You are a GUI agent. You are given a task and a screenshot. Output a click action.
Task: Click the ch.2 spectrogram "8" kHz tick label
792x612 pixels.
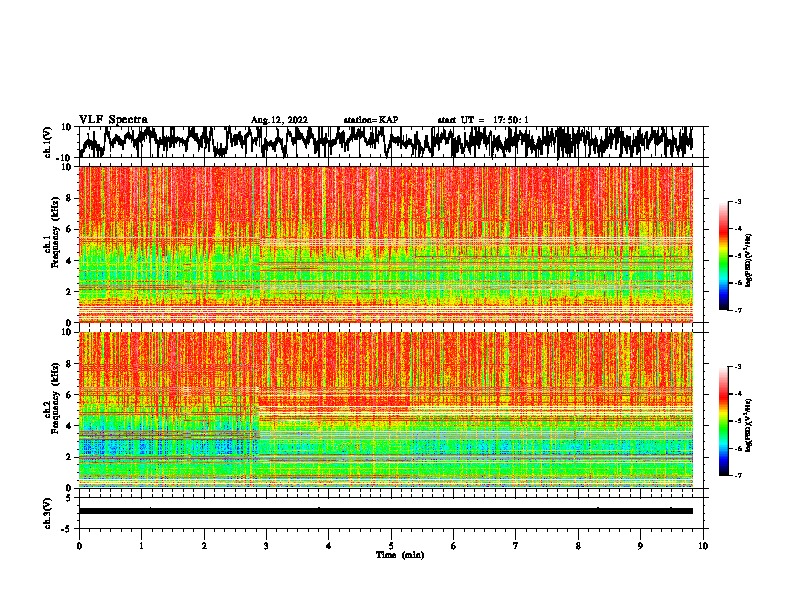point(69,364)
